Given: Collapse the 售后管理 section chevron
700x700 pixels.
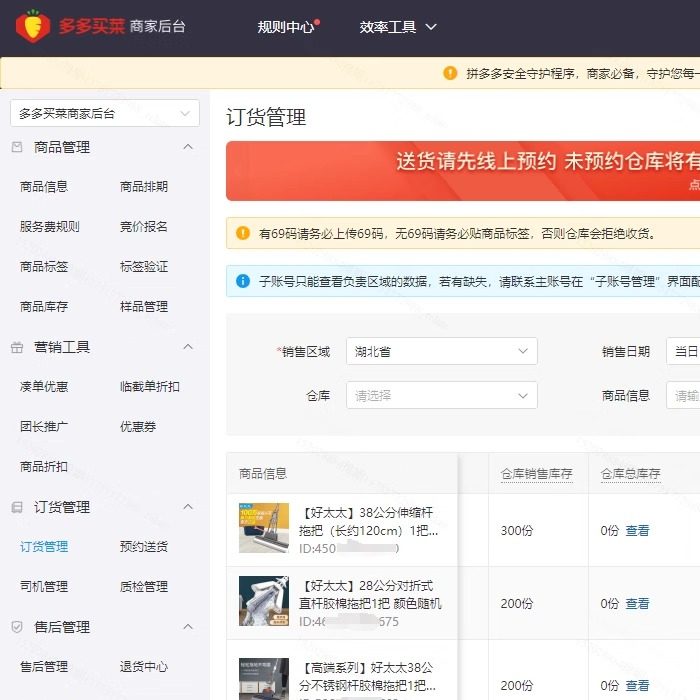Looking at the screenshot, I should [x=188, y=626].
